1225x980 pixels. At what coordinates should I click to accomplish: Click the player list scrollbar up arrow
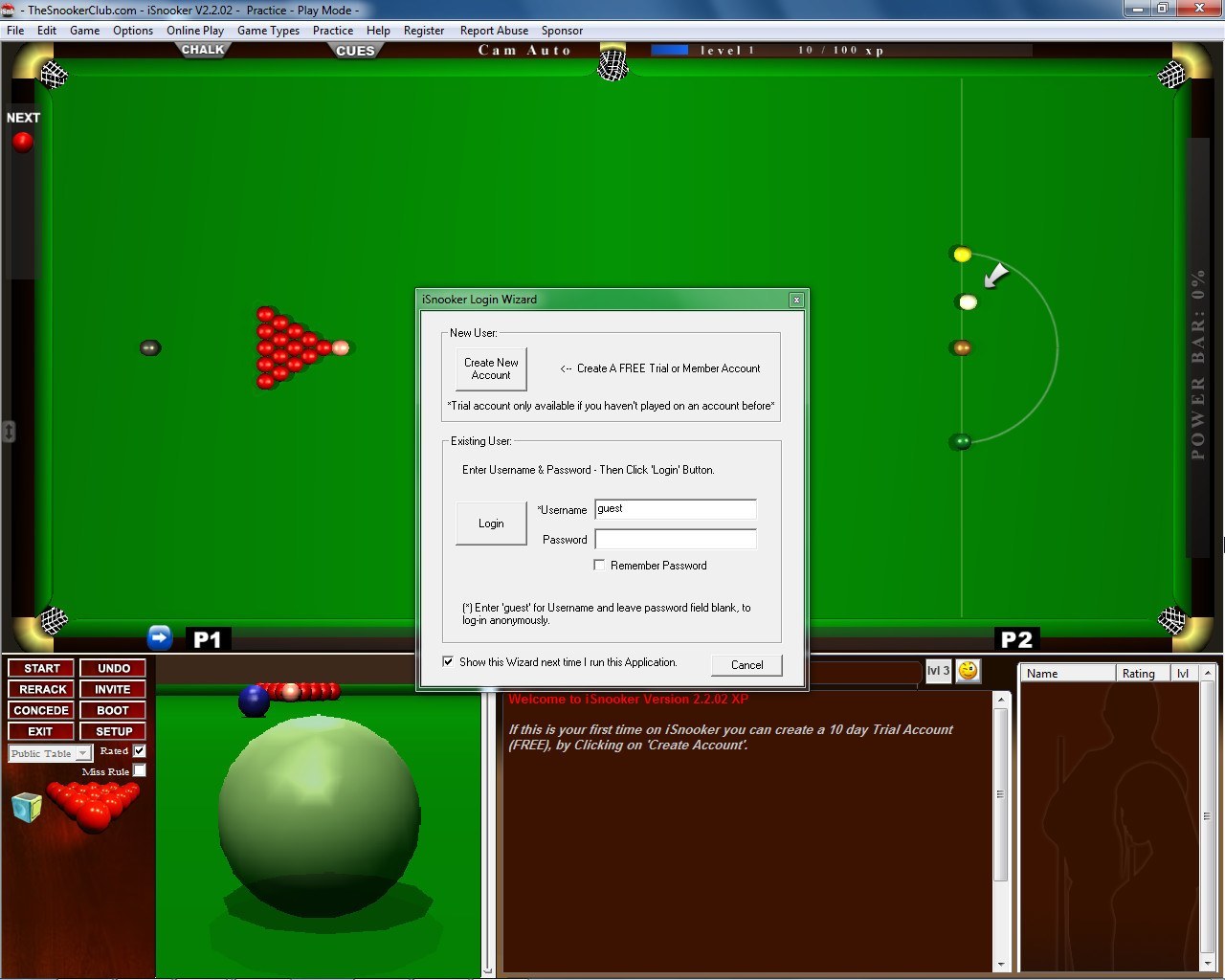[x=1208, y=673]
